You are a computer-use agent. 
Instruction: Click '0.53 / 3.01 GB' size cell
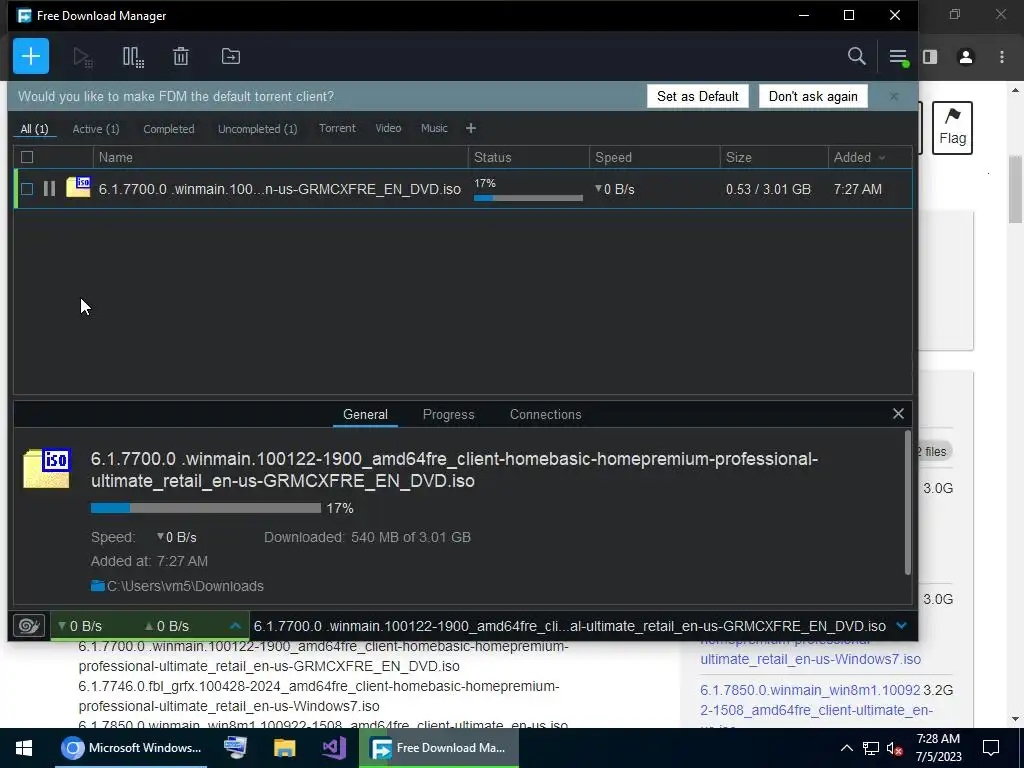(x=768, y=189)
